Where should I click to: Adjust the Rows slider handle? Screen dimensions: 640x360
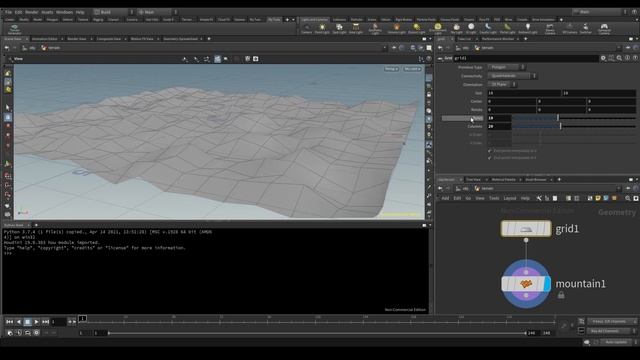pos(558,118)
